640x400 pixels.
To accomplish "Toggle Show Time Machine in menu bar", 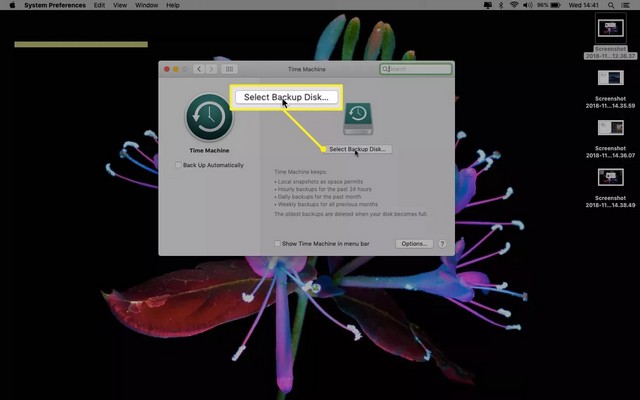I will pyautogui.click(x=277, y=244).
